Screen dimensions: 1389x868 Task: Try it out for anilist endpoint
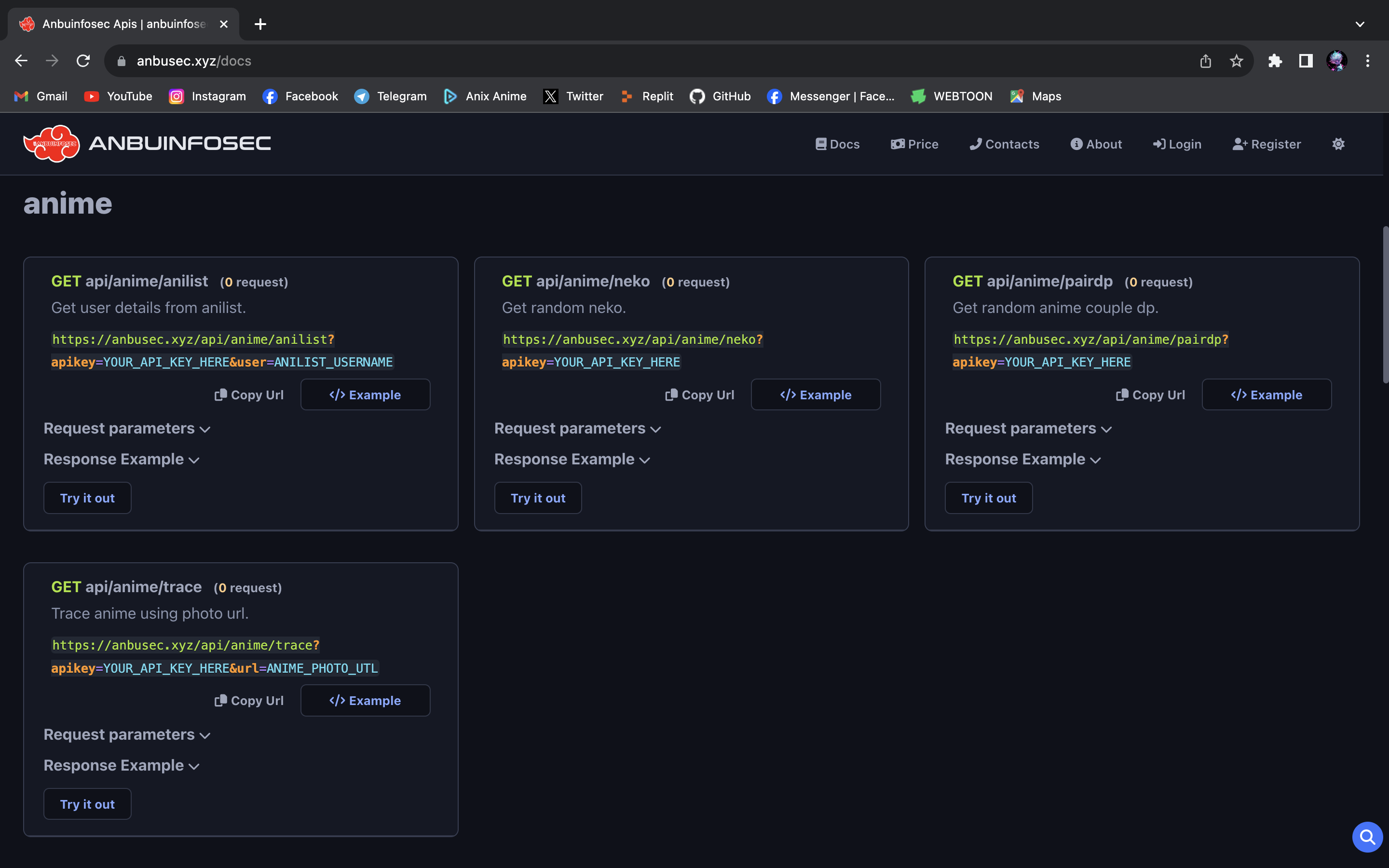pyautogui.click(x=87, y=498)
